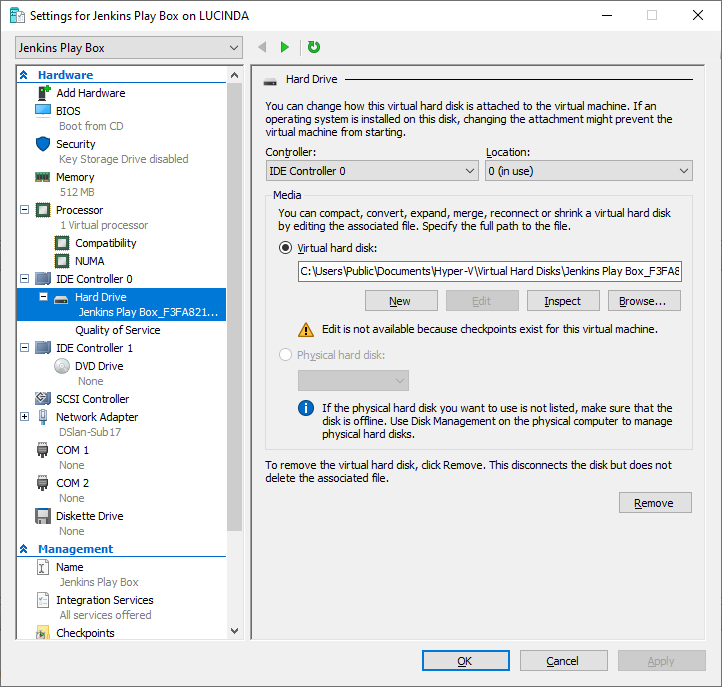Open the Security shield item

tap(43, 144)
